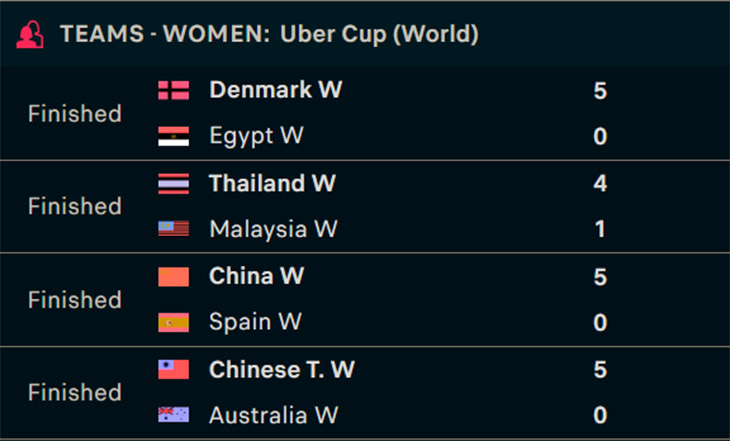Open the Uber Cup (World) league link
730x441 pixels.
[x=379, y=34]
